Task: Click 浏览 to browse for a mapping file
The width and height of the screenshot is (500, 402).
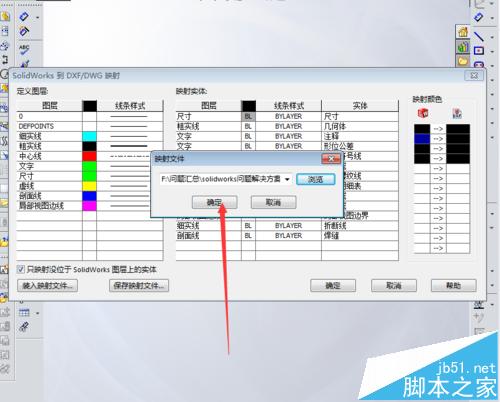Action: pyautogui.click(x=315, y=179)
